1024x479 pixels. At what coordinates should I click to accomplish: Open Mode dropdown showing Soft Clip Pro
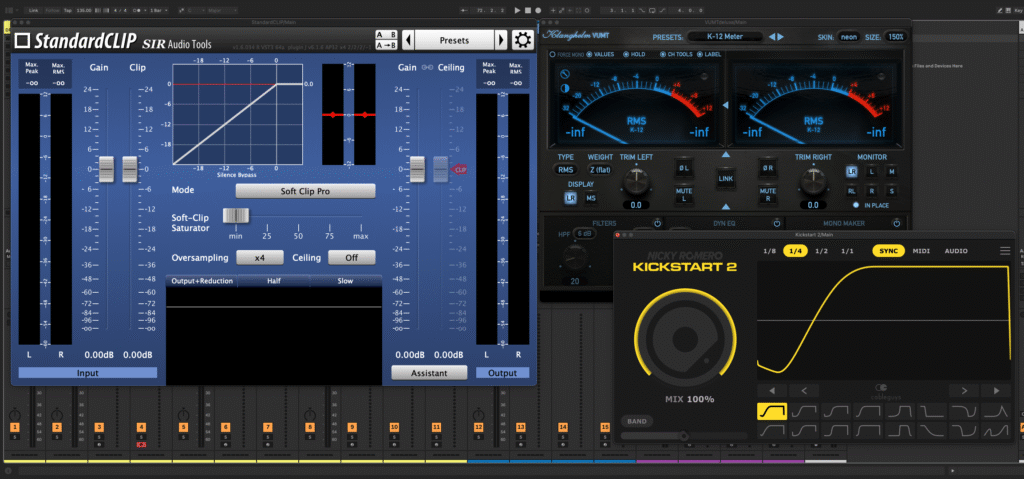tap(306, 191)
